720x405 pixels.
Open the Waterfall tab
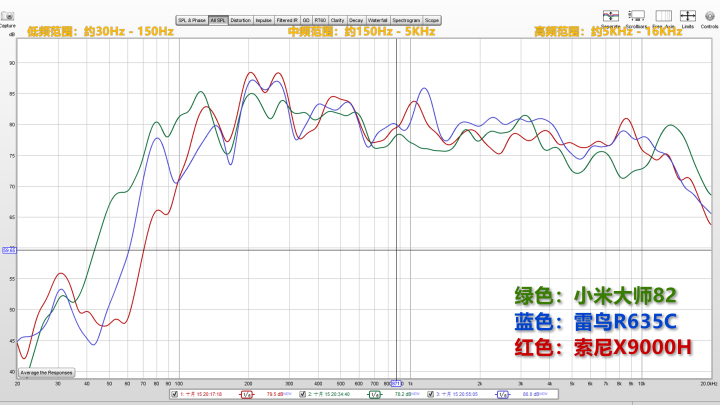(378, 20)
